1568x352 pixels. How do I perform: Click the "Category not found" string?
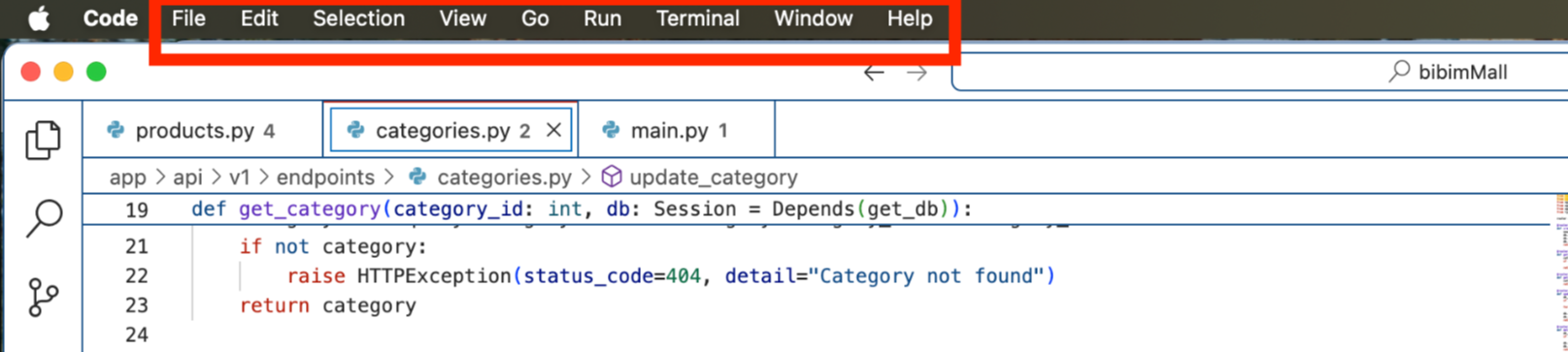(x=932, y=276)
